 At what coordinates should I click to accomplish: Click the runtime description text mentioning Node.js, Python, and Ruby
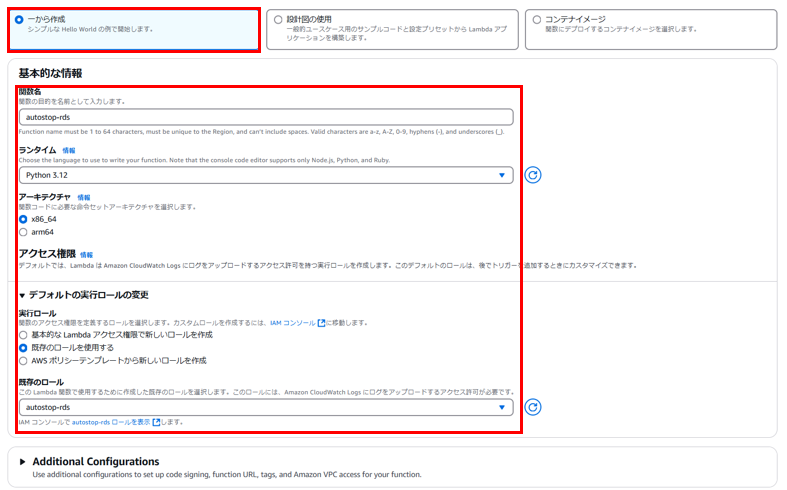point(204,160)
